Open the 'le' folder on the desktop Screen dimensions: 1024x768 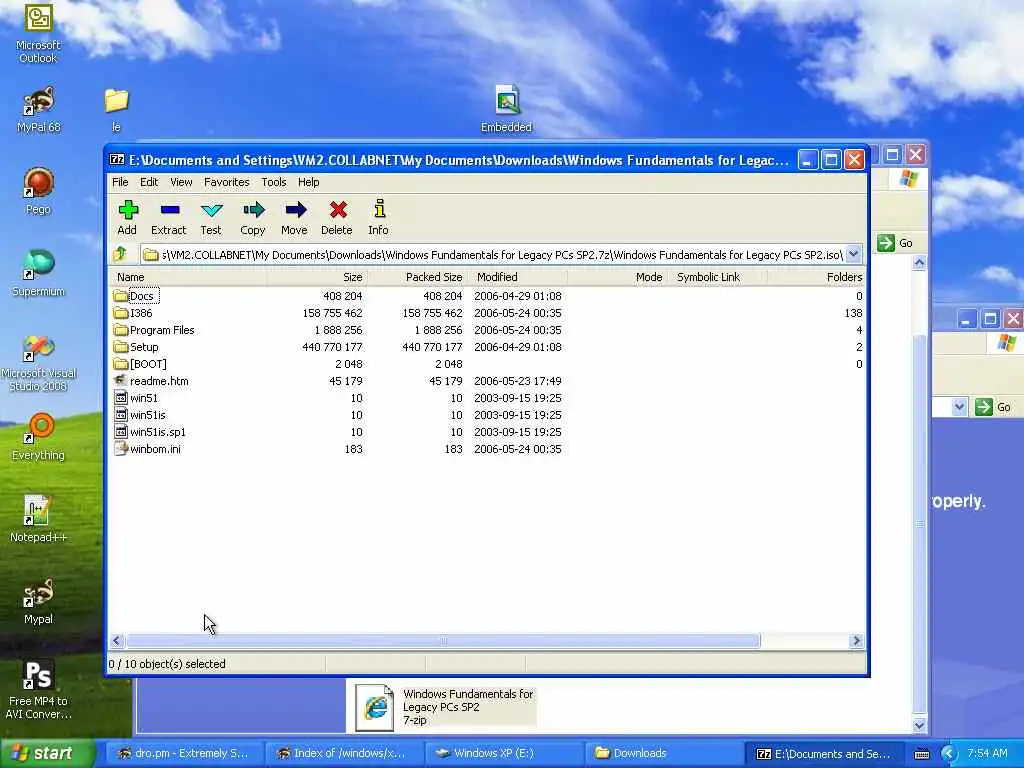[116, 110]
